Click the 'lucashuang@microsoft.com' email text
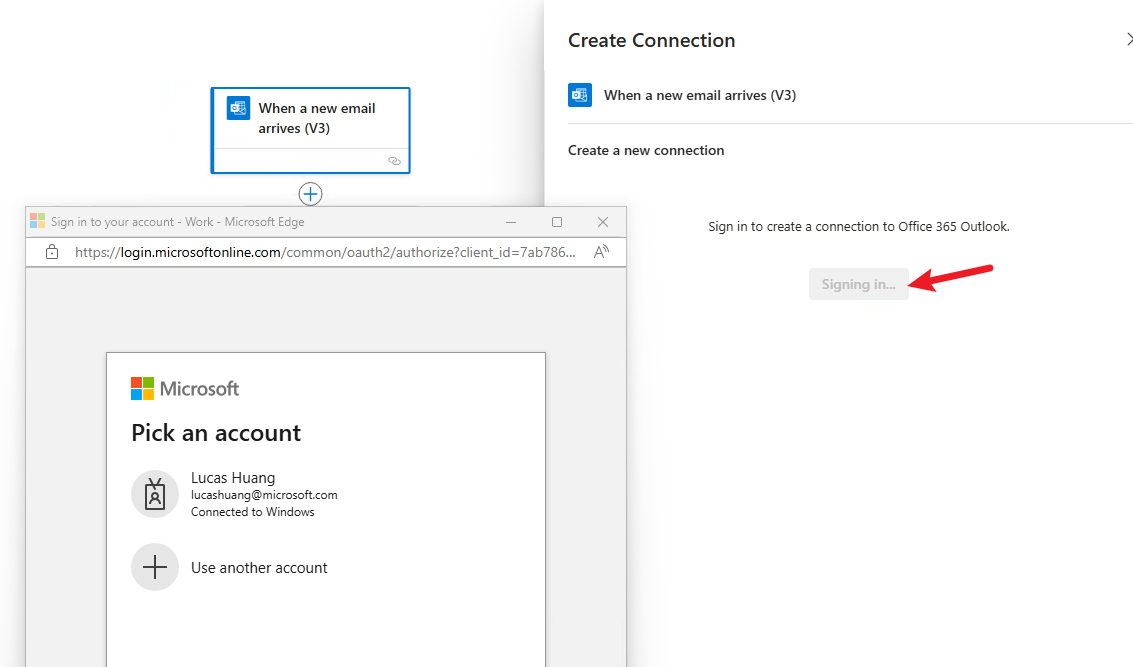 click(264, 495)
